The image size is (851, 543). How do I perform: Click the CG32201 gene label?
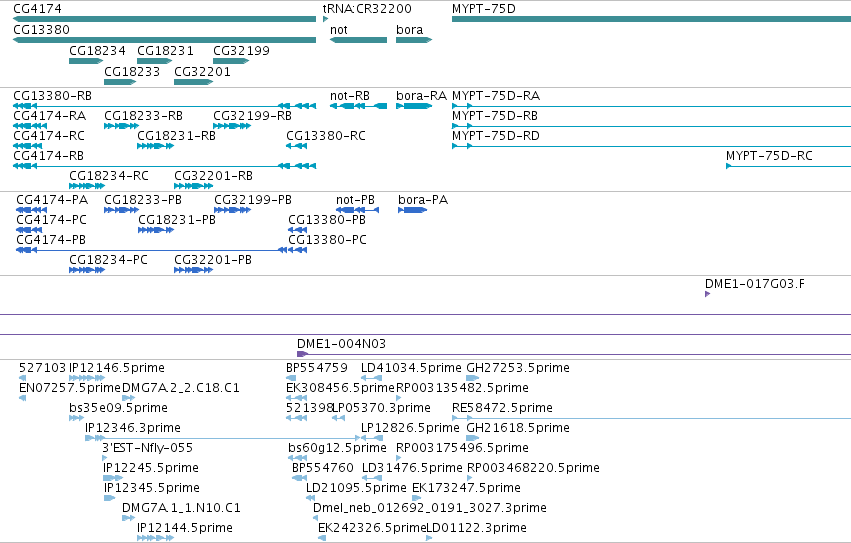click(202, 72)
